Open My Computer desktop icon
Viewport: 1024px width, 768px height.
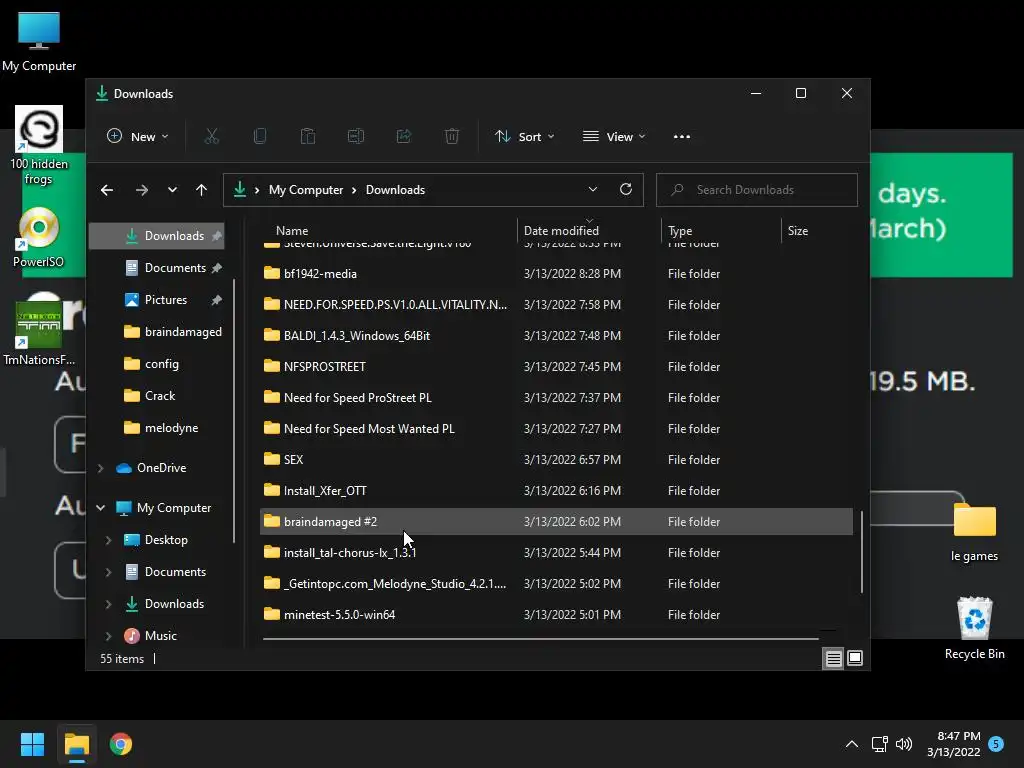click(x=39, y=42)
